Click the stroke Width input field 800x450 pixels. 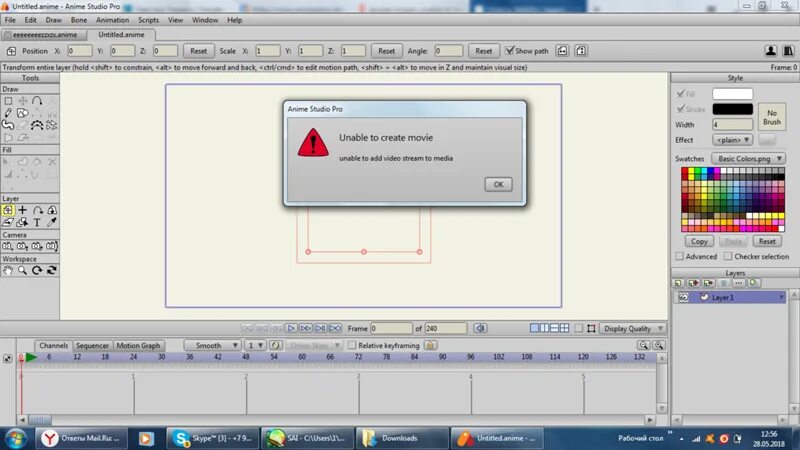point(732,124)
